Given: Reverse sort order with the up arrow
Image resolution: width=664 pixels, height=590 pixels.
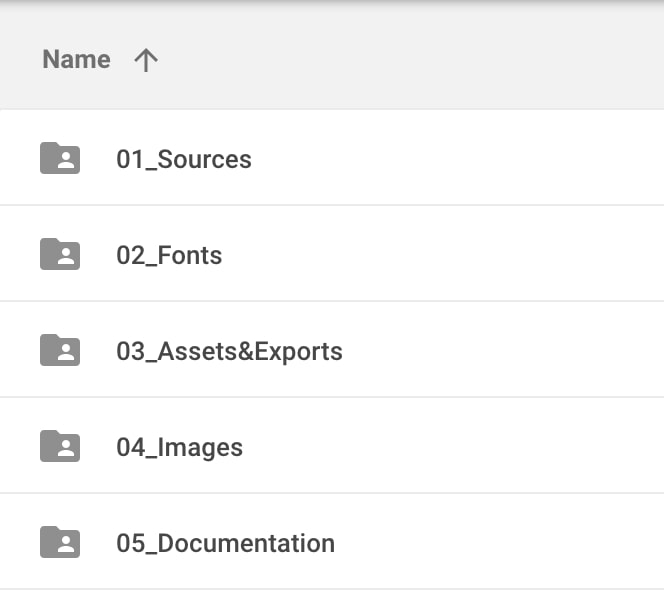Looking at the screenshot, I should [x=146, y=60].
